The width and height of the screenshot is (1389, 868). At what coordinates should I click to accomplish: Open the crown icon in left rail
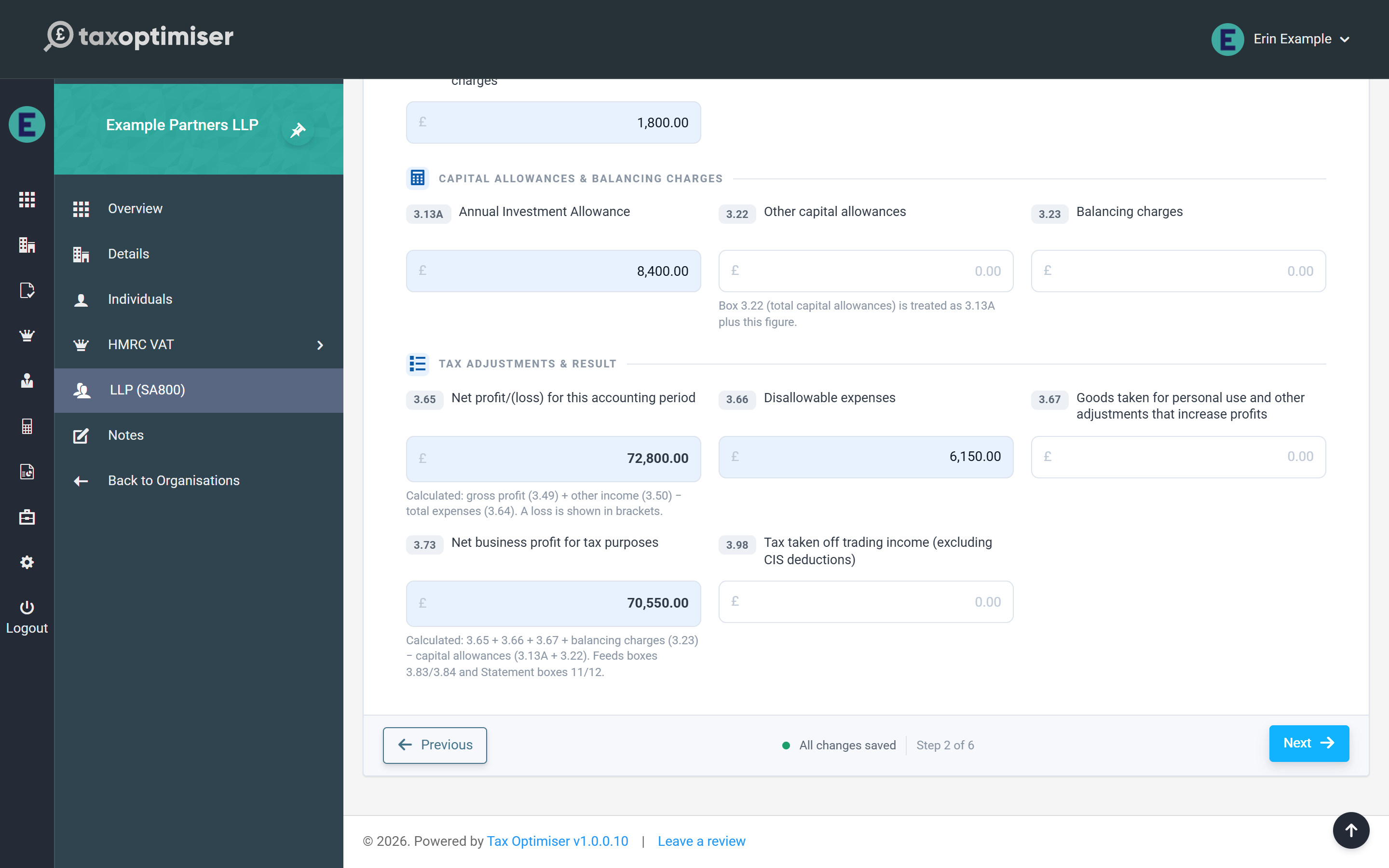pyautogui.click(x=27, y=336)
